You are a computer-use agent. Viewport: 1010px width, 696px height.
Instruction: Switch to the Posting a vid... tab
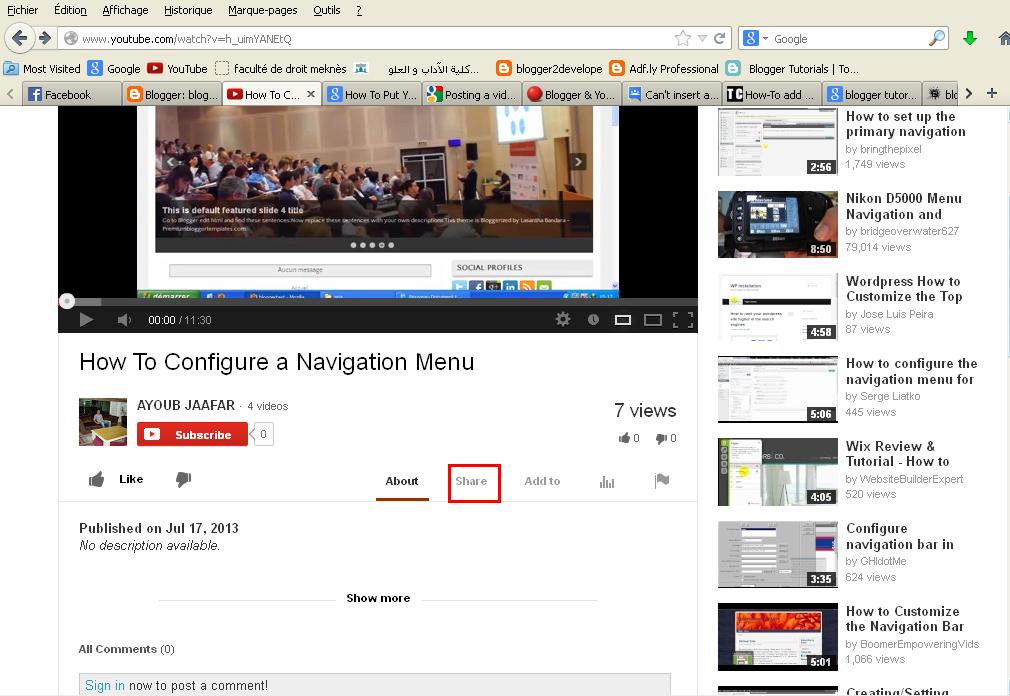(x=472, y=94)
